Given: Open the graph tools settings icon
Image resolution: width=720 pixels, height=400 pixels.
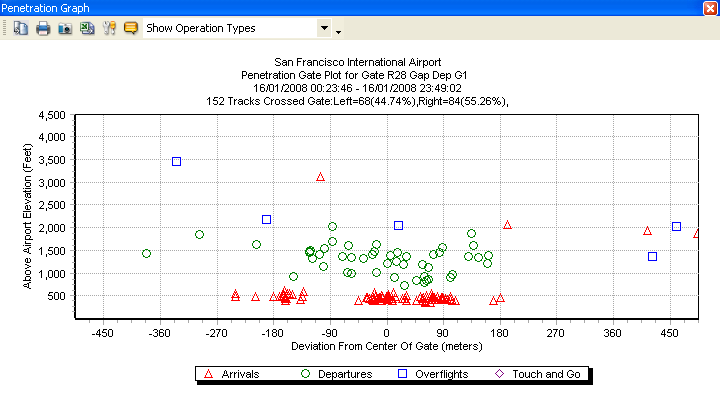Looking at the screenshot, I should point(109,28).
